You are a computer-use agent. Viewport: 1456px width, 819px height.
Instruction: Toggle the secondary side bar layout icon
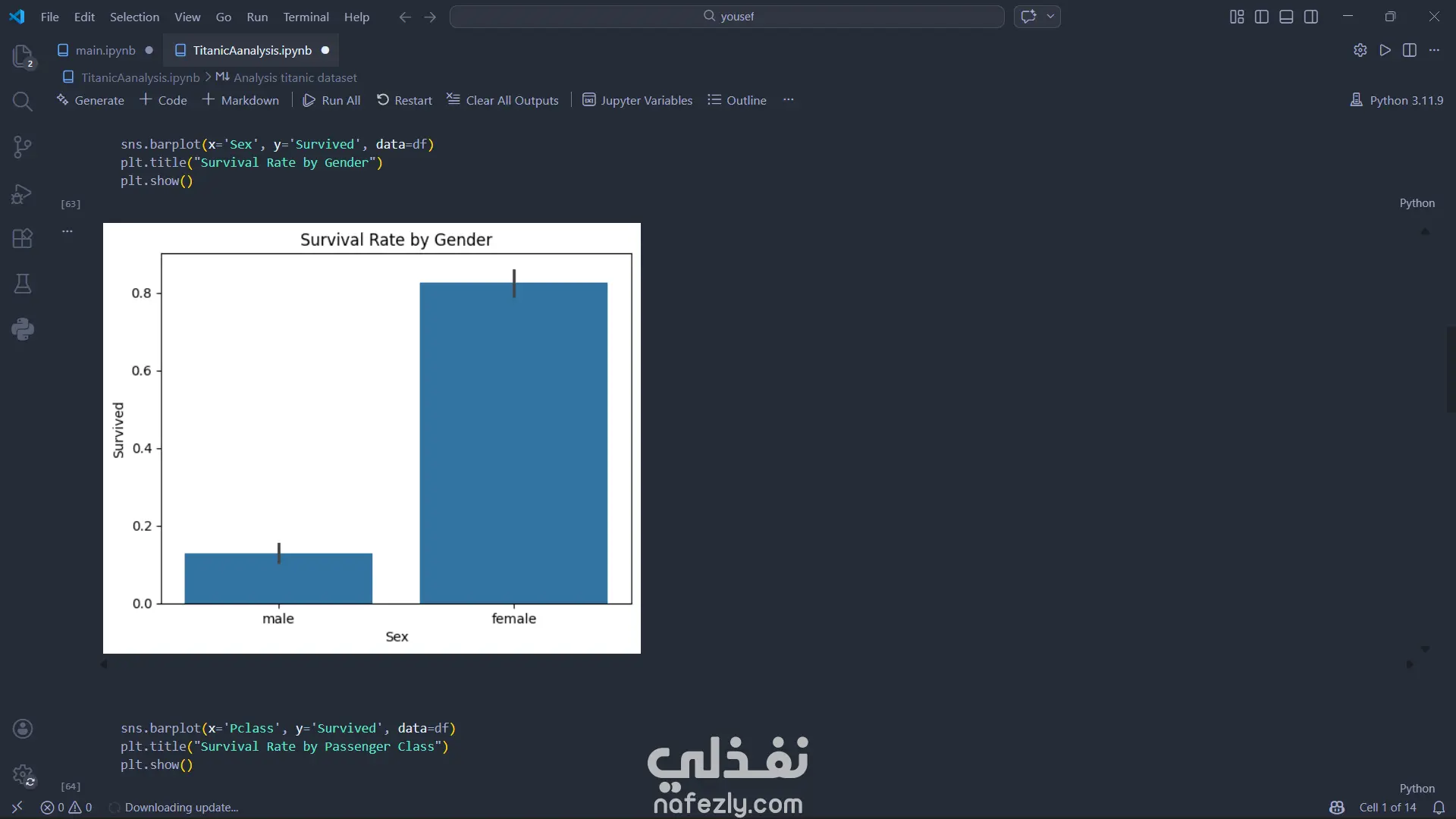1311,17
